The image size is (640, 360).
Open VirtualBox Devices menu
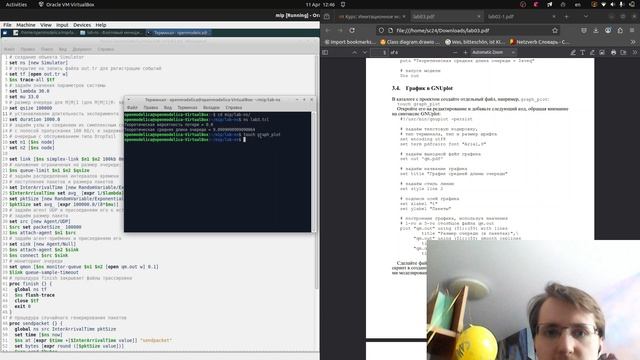tap(82, 25)
